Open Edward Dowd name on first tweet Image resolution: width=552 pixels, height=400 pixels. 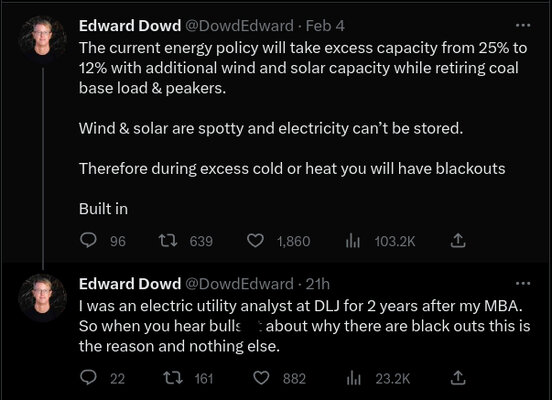point(130,26)
